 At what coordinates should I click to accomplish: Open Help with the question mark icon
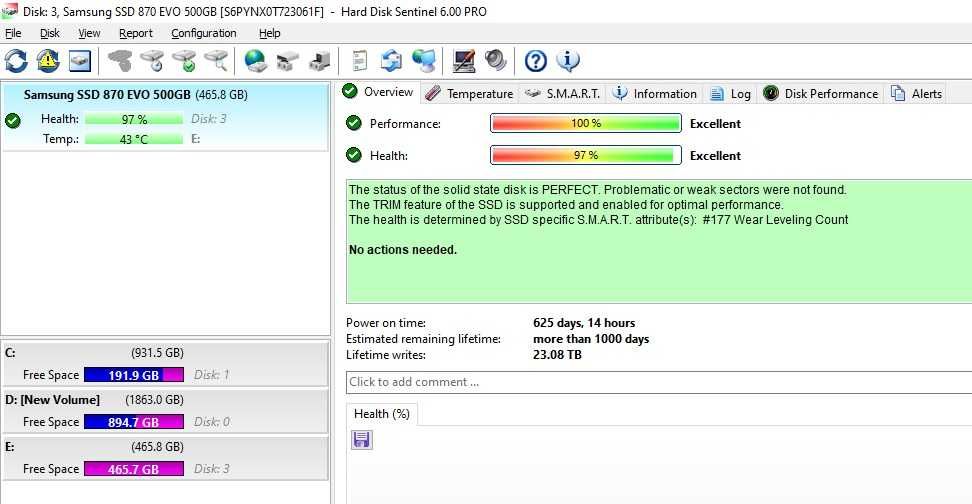pyautogui.click(x=536, y=61)
